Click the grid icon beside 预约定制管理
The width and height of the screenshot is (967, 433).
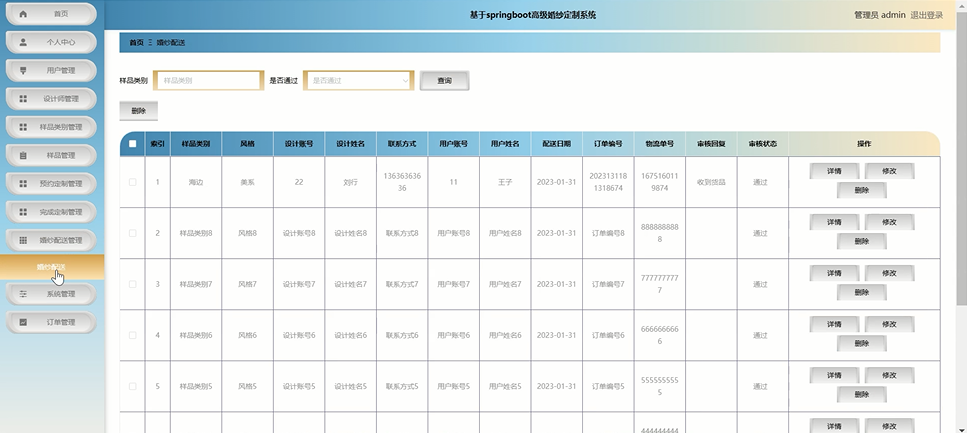tap(23, 184)
